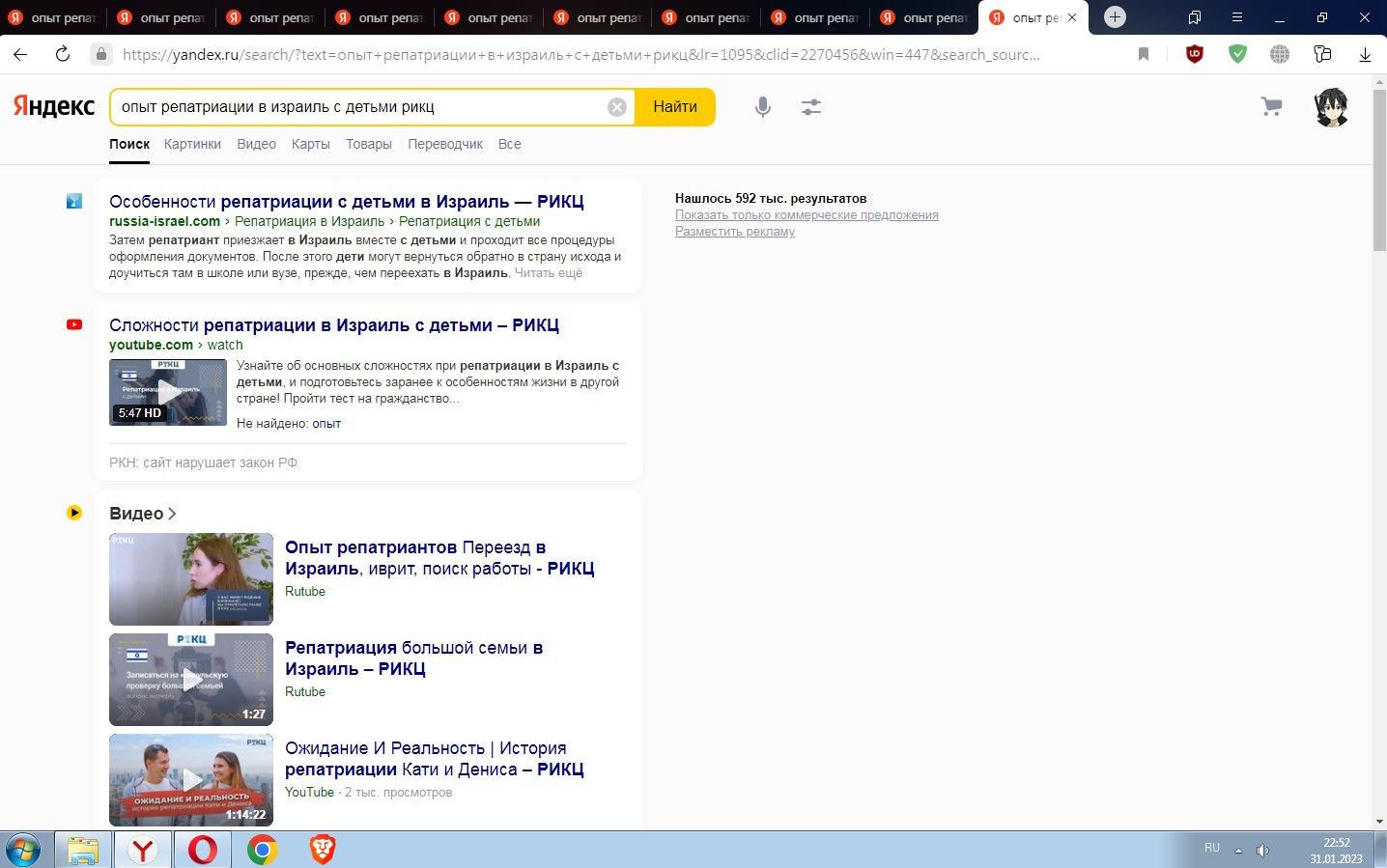Open the user profile avatar
Screen dimensions: 1387x868
[1332, 107]
